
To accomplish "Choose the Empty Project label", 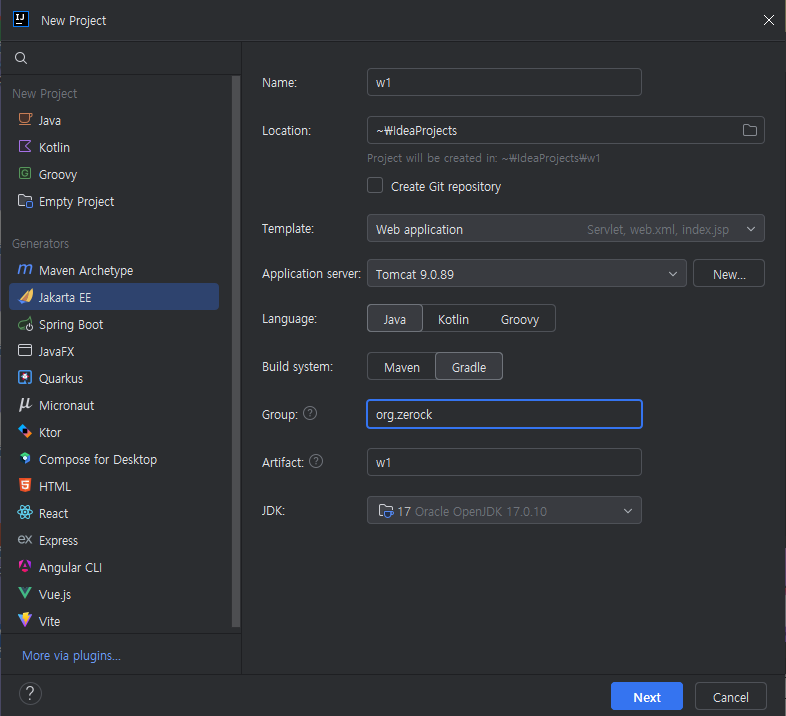I will coord(76,202).
